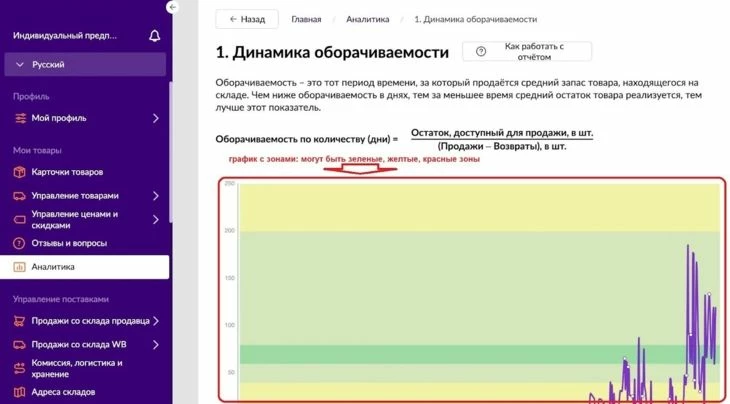Open Адреса складов menu item

tap(63, 392)
